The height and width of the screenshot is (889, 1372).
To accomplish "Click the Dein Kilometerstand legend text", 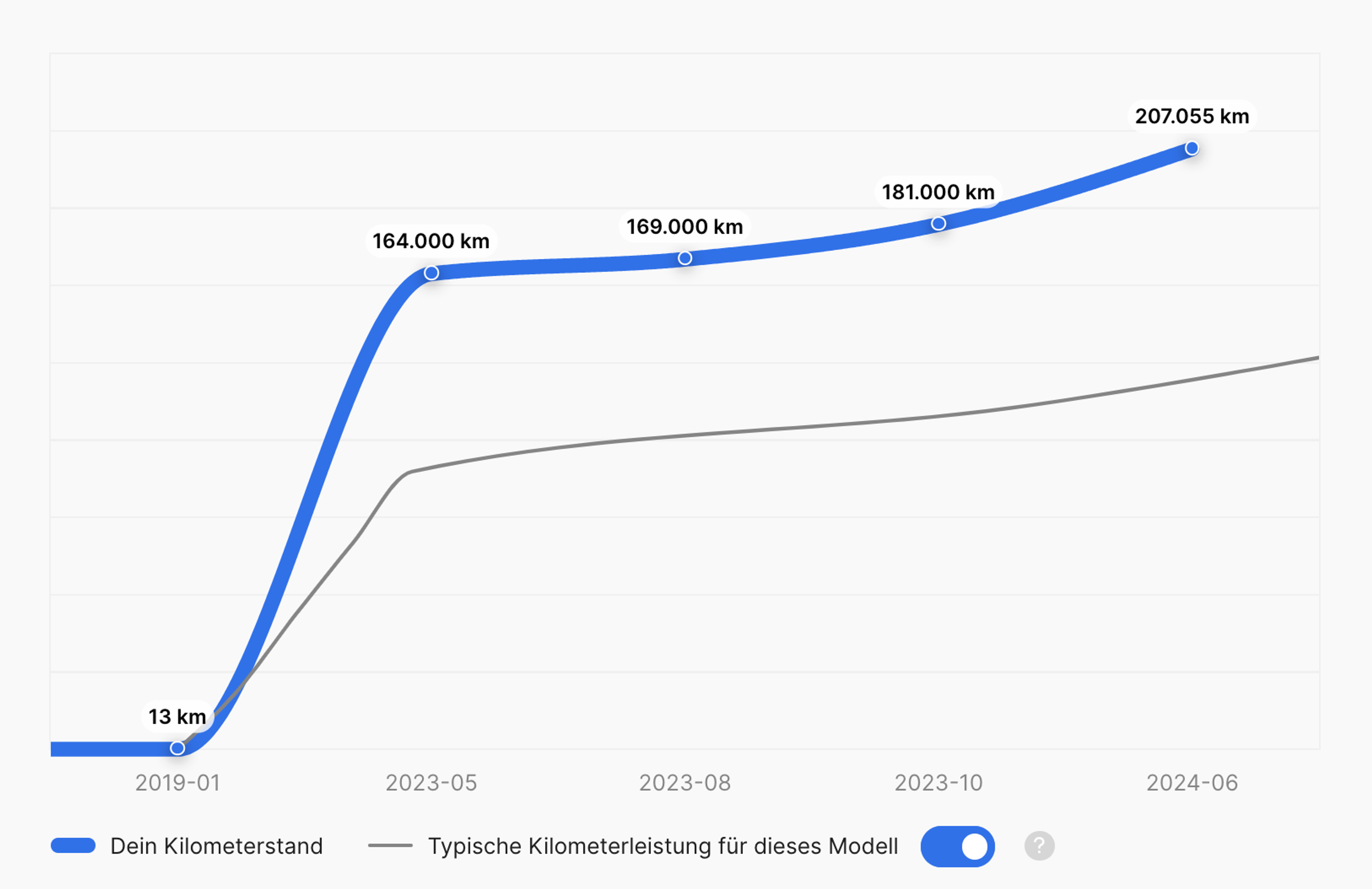I will click(x=217, y=846).
